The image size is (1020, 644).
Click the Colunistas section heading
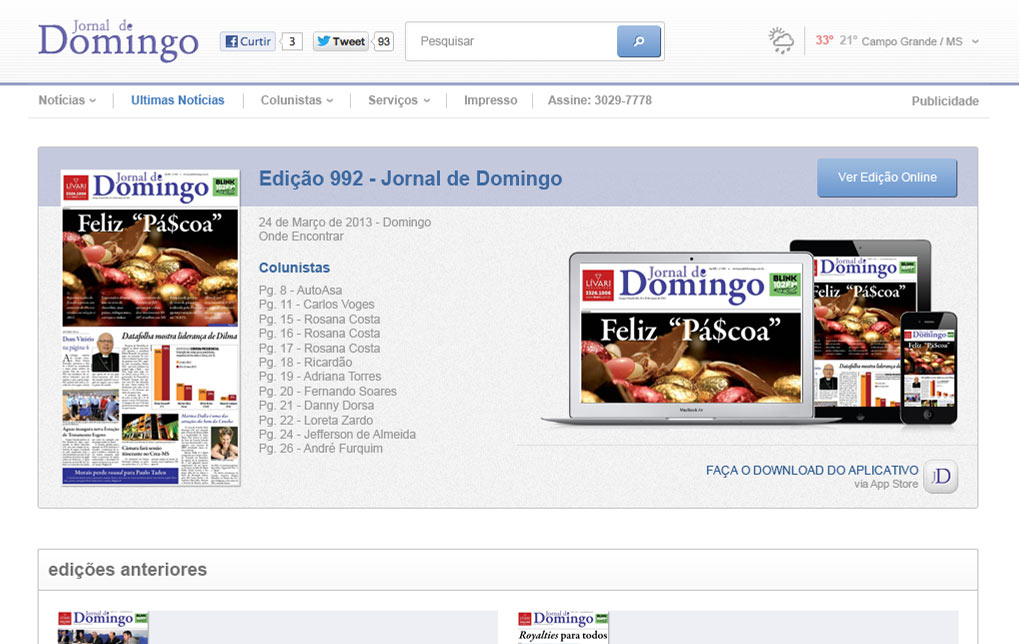tap(294, 267)
